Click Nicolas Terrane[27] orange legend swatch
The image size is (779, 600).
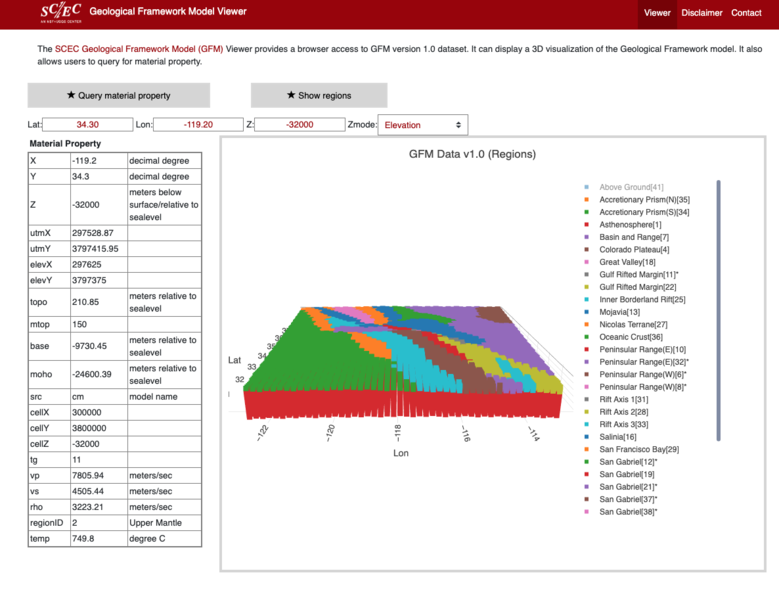[x=587, y=324]
